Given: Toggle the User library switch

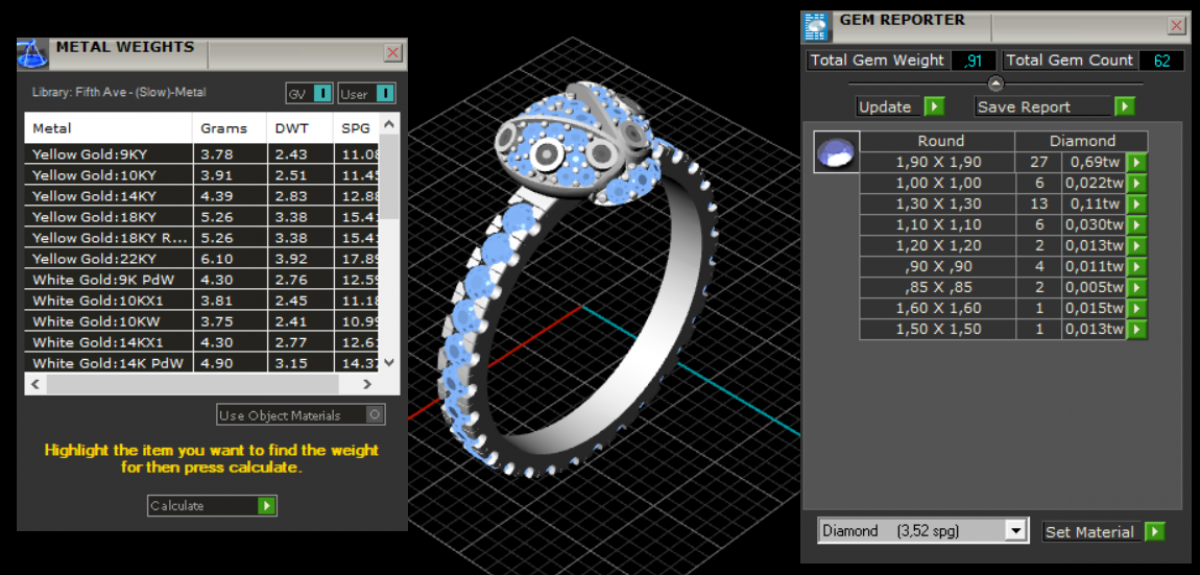Looking at the screenshot, I should point(385,94).
